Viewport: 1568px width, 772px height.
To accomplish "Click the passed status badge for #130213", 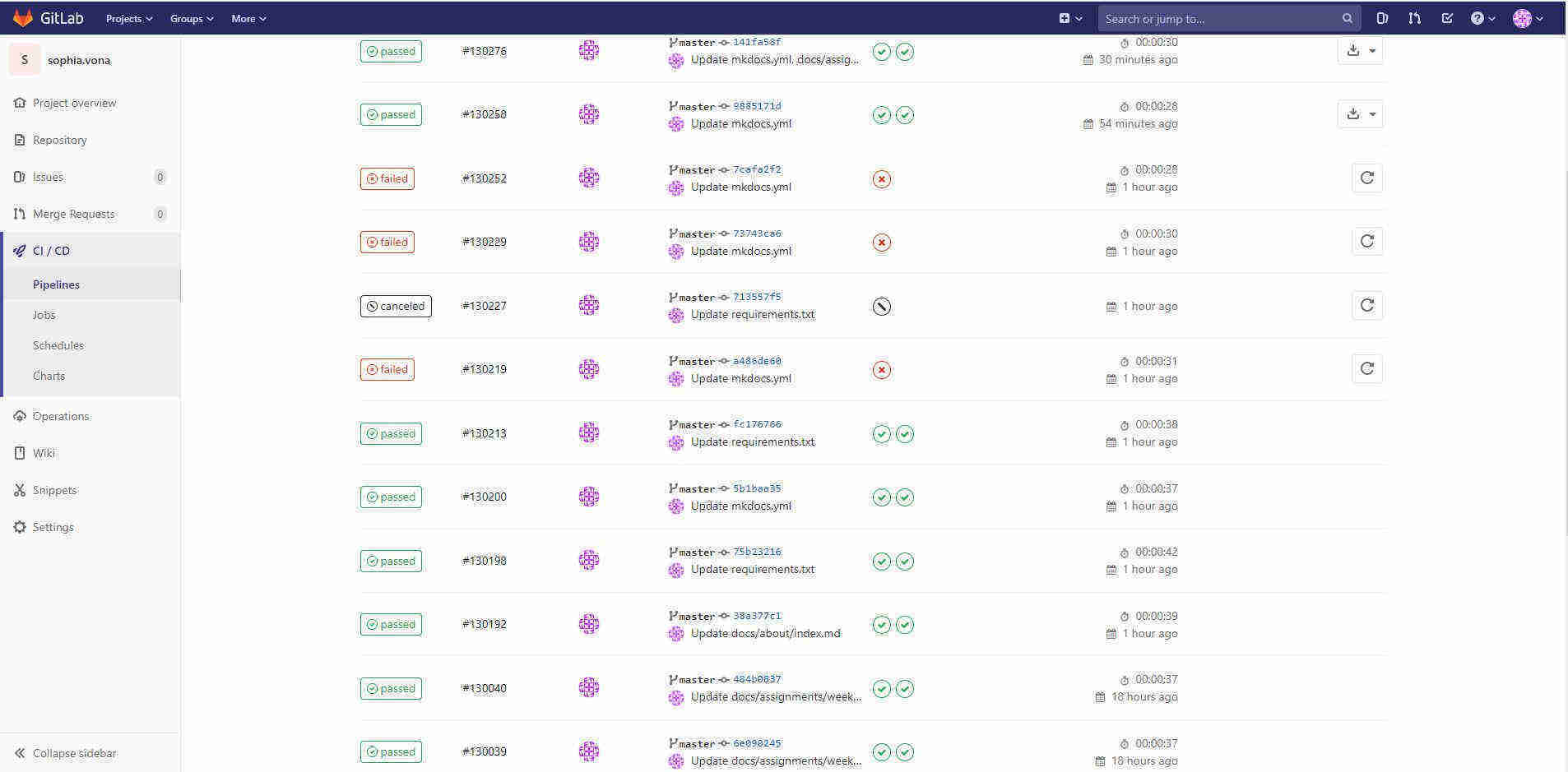I will click(x=391, y=433).
